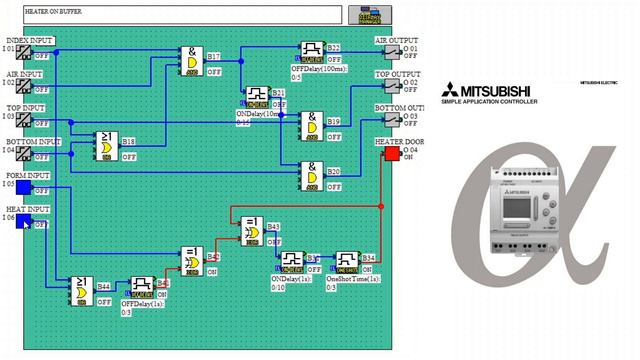
Task: Click the B22 block ID label
Action: [334, 48]
